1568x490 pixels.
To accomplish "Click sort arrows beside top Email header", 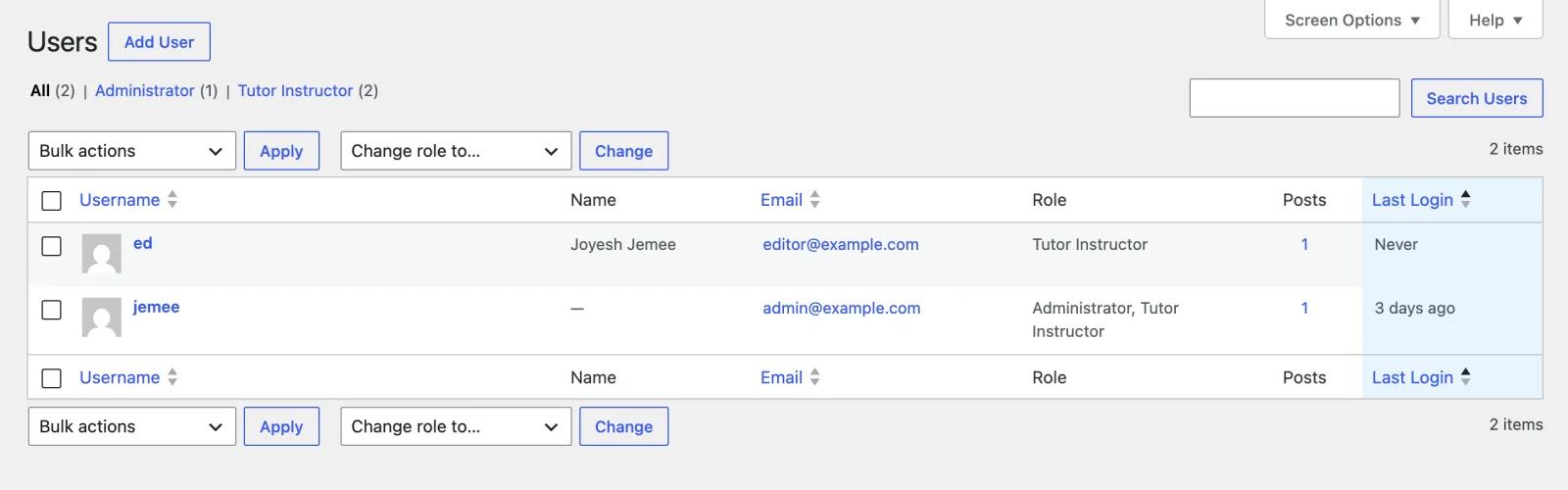I will 814,200.
